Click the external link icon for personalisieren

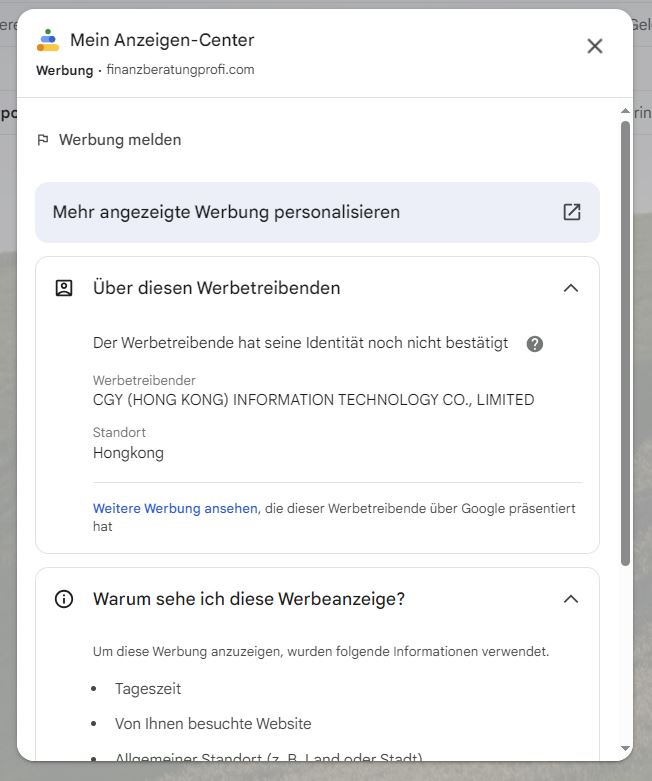572,212
